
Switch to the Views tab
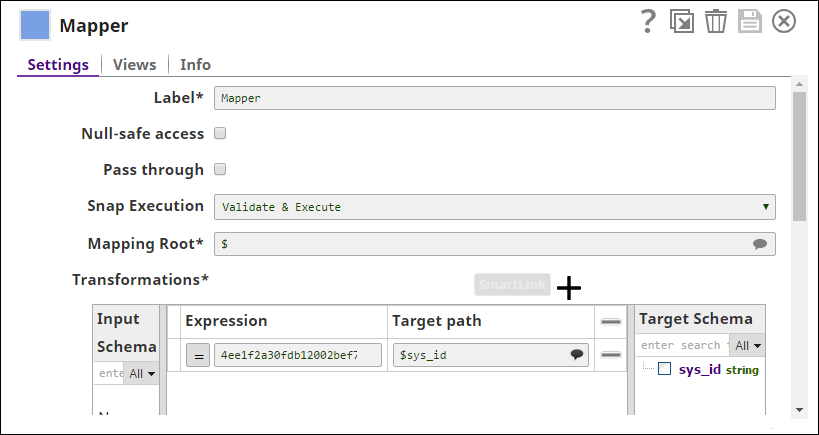134,64
